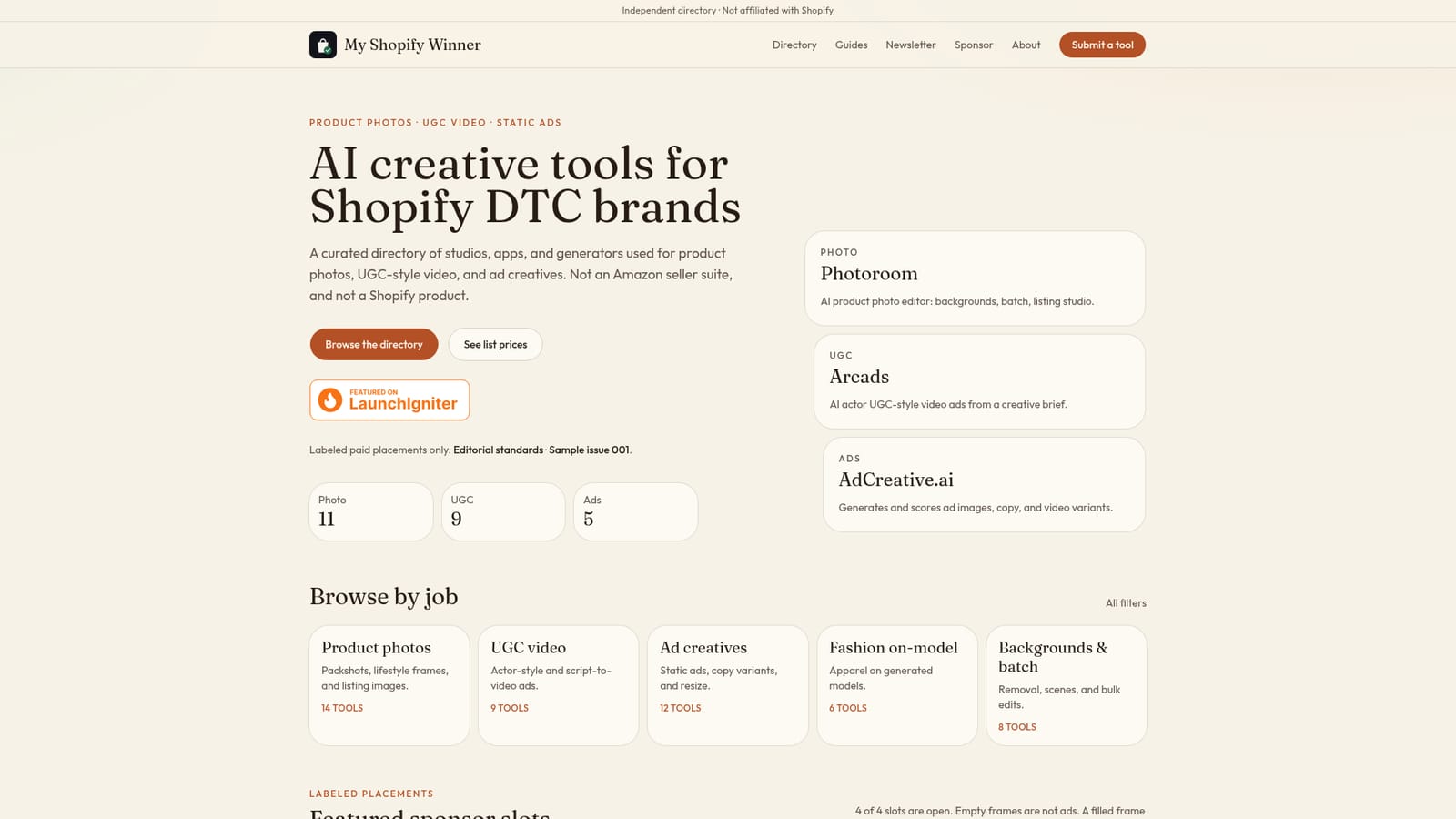Click the '8 TOOLS' count text
1456x819 pixels.
click(1017, 727)
